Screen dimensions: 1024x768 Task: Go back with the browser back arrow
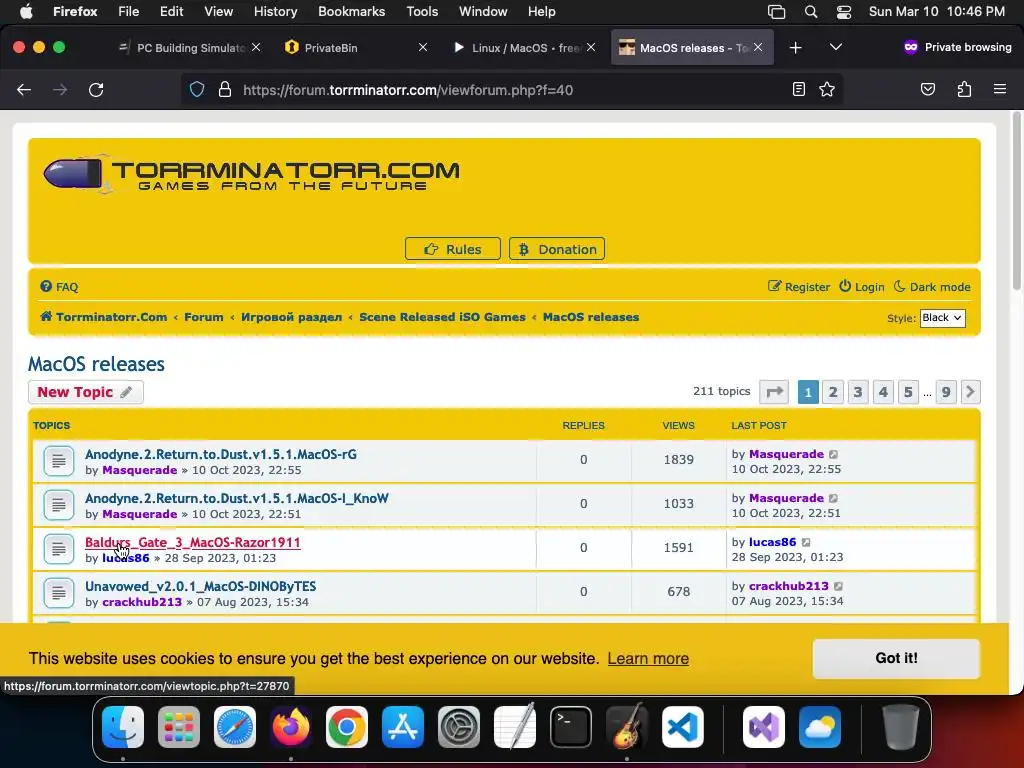pyautogui.click(x=24, y=90)
